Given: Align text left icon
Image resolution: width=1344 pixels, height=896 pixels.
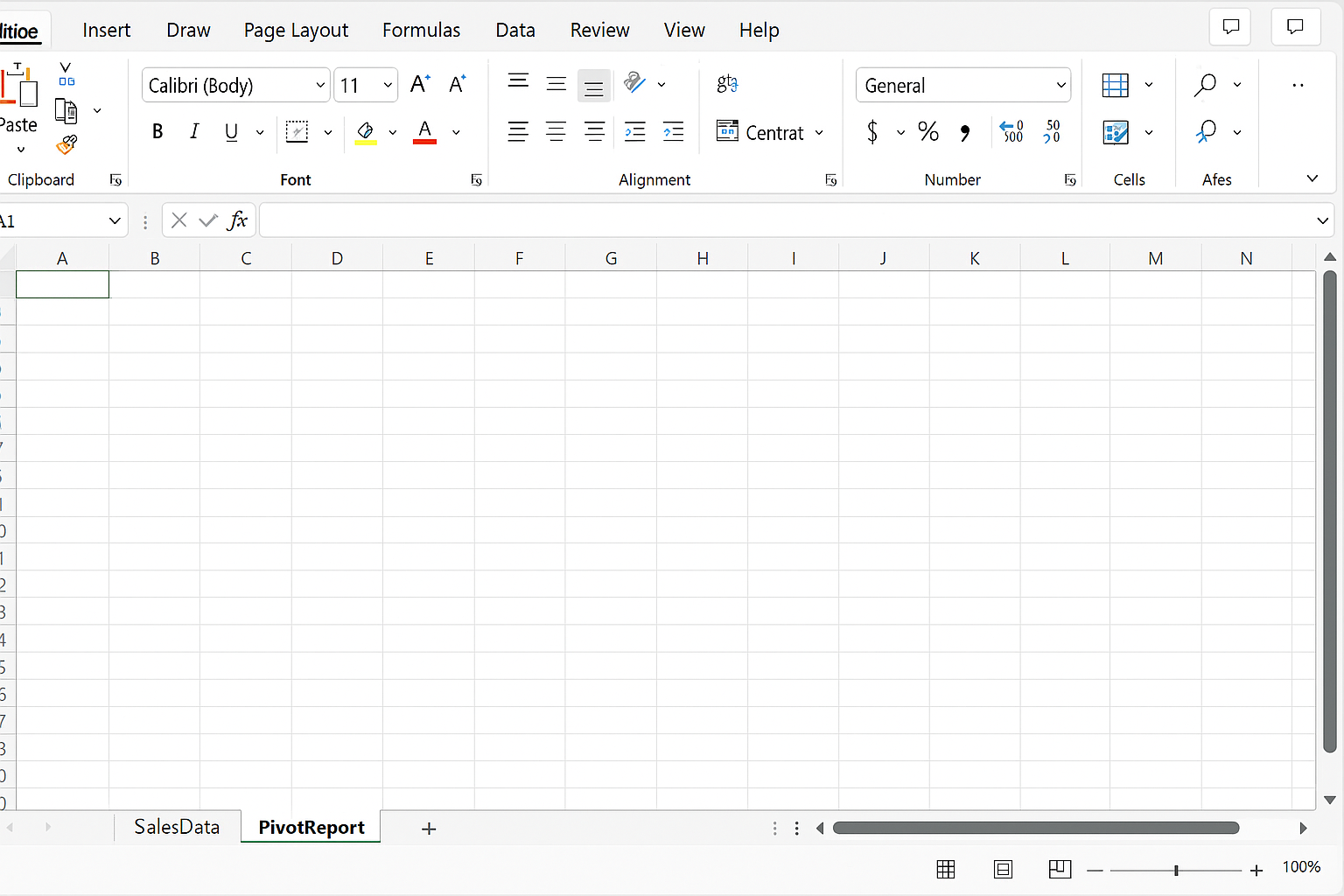Looking at the screenshot, I should coord(518,132).
